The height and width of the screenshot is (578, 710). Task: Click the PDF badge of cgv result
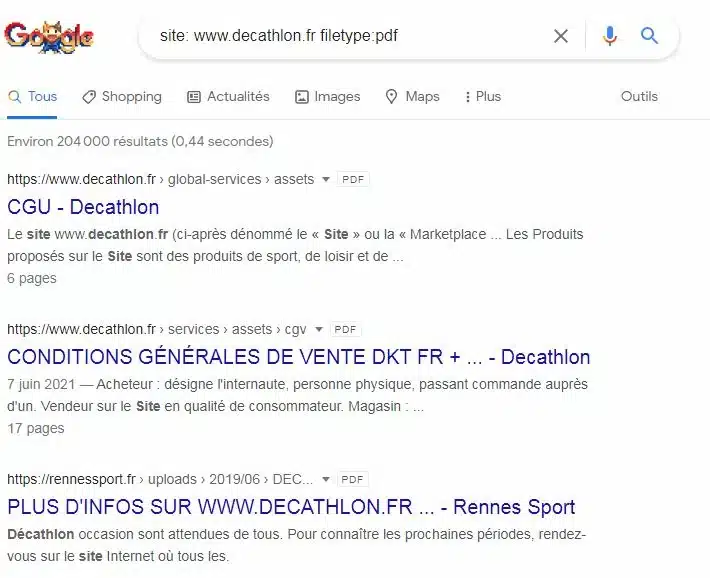[345, 329]
